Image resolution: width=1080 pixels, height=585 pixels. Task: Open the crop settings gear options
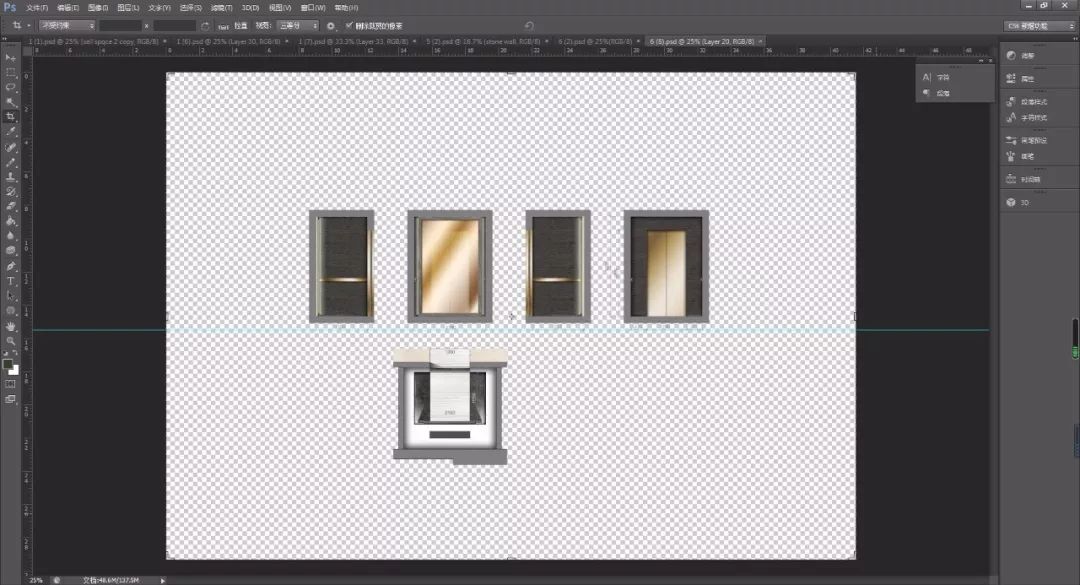click(331, 25)
